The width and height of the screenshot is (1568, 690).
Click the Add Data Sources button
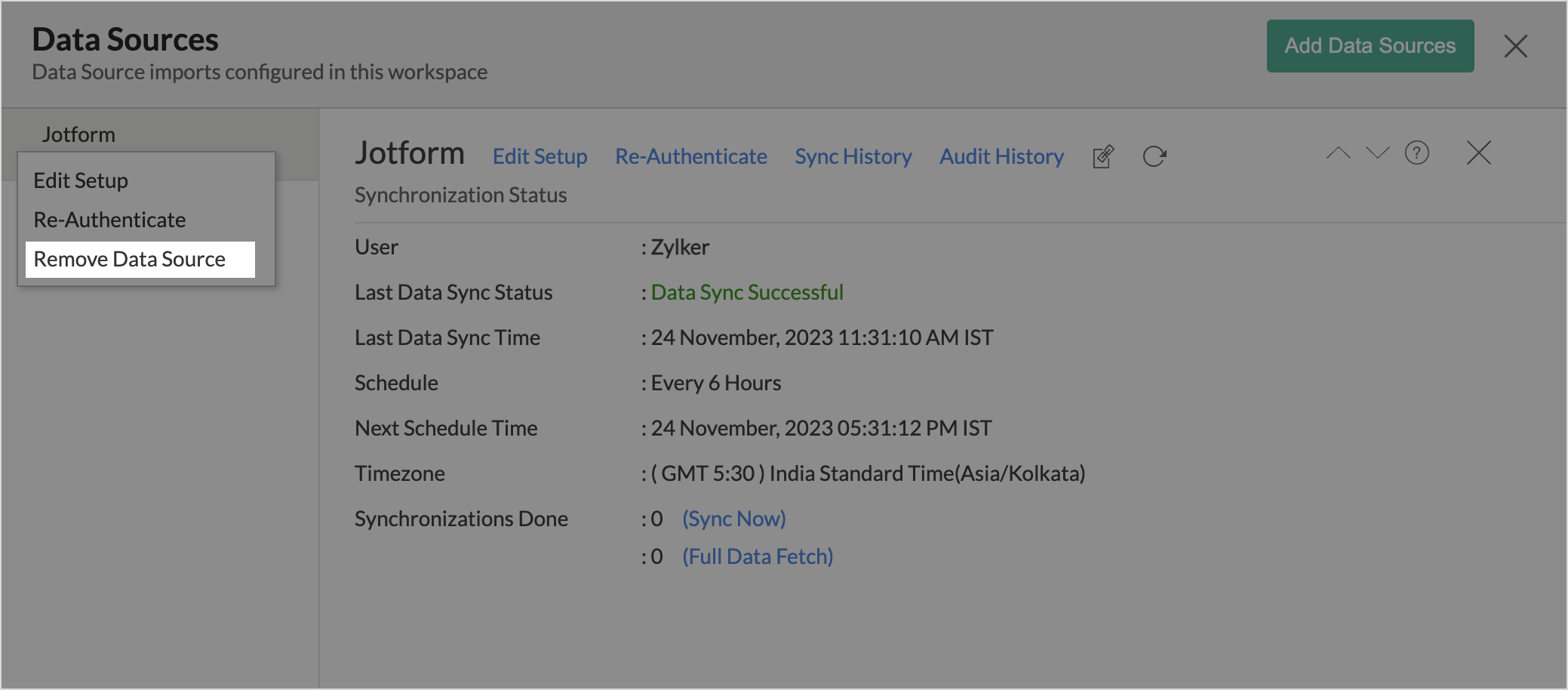tap(1370, 46)
